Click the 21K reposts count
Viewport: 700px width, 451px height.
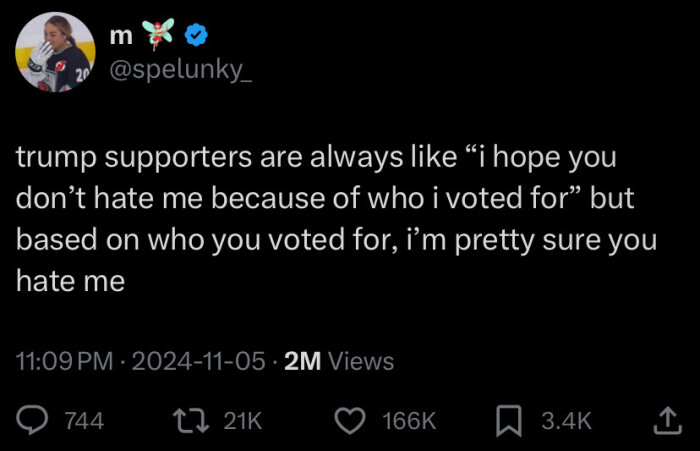[242, 422]
